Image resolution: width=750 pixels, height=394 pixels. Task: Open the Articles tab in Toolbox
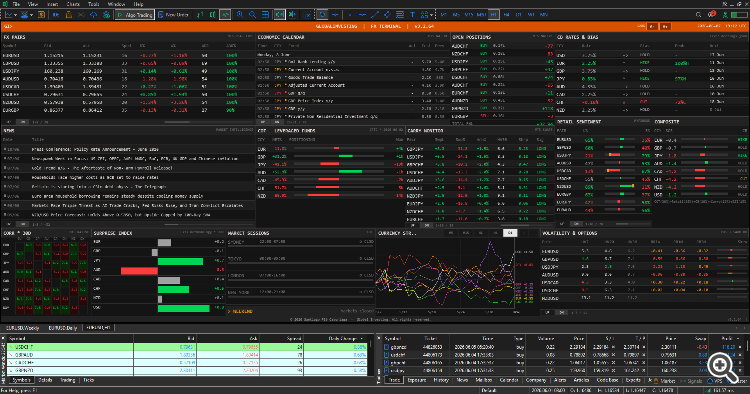581,380
